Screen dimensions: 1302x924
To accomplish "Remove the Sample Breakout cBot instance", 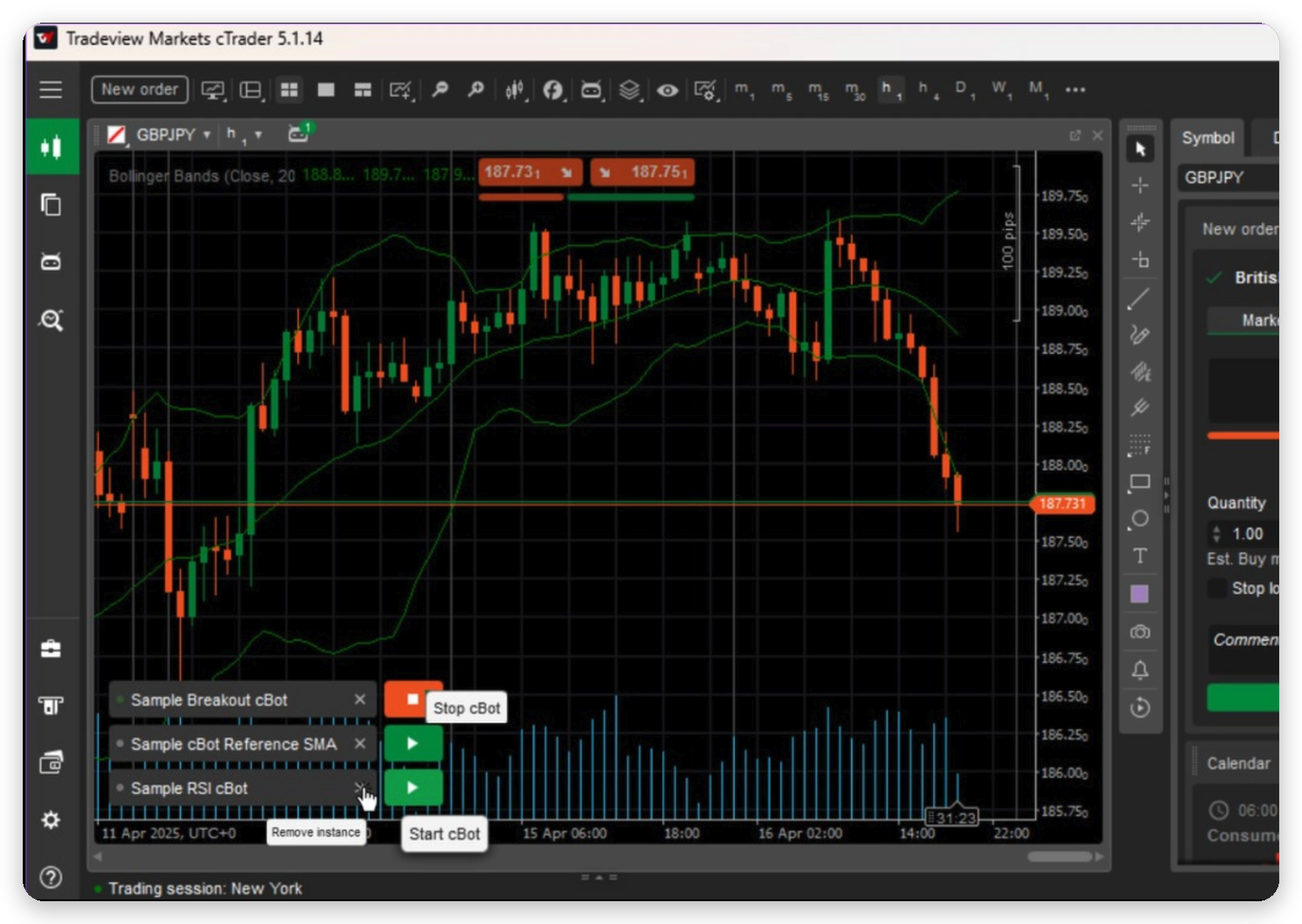I will click(x=360, y=699).
